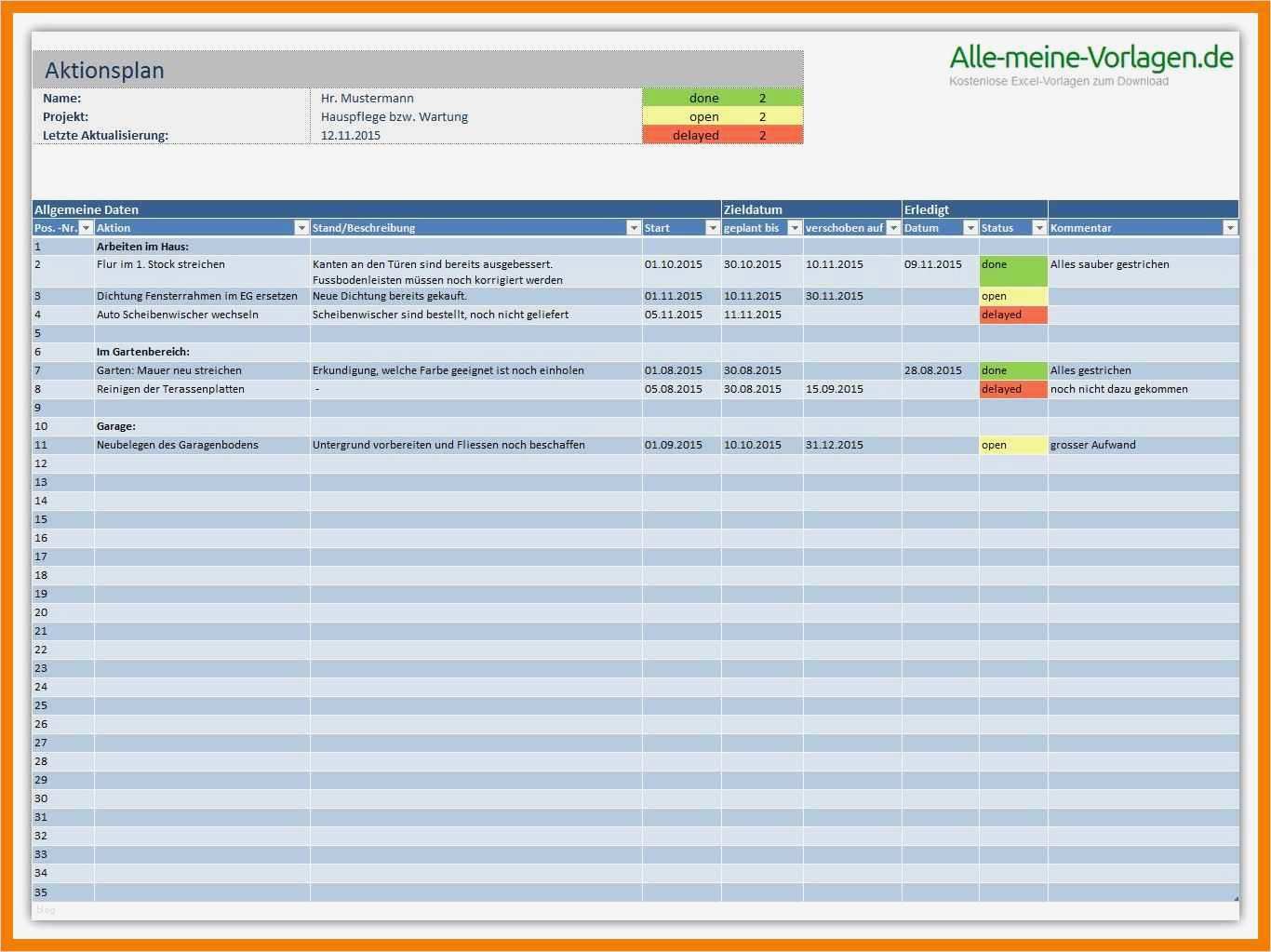
Task: Open the Pos.-Nr. filter dropdown arrow
Action: coord(86,228)
